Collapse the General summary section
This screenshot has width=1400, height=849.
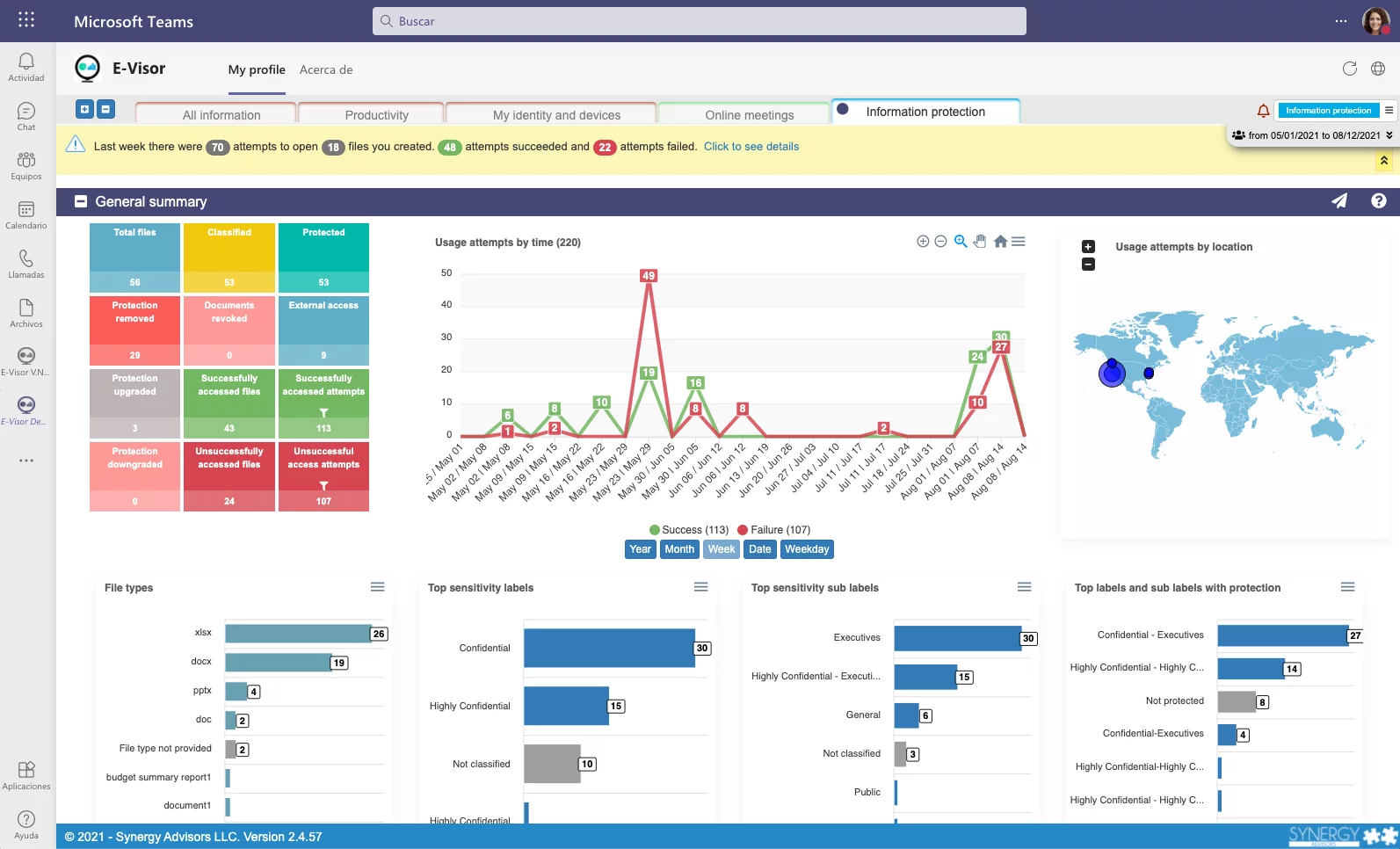pos(81,201)
